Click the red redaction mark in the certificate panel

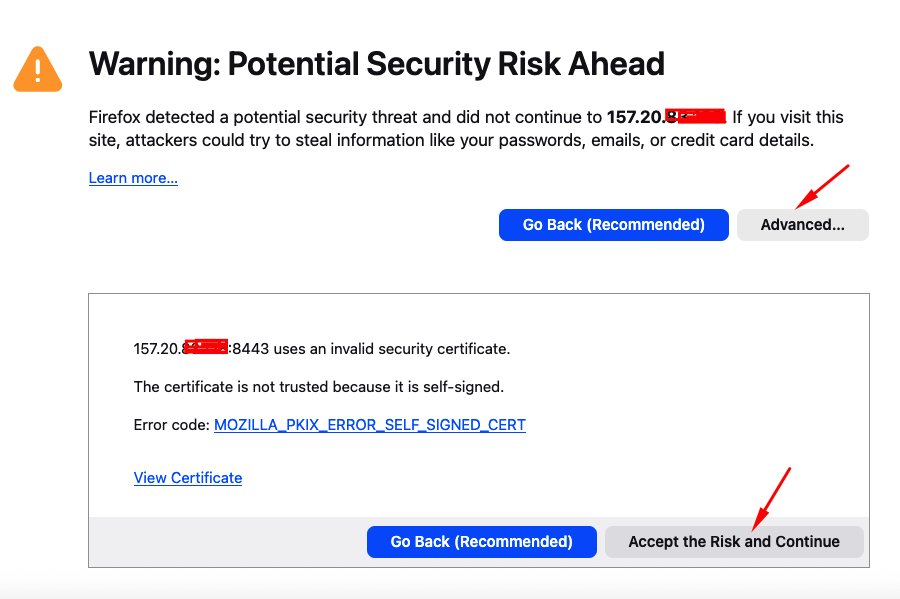click(x=207, y=348)
